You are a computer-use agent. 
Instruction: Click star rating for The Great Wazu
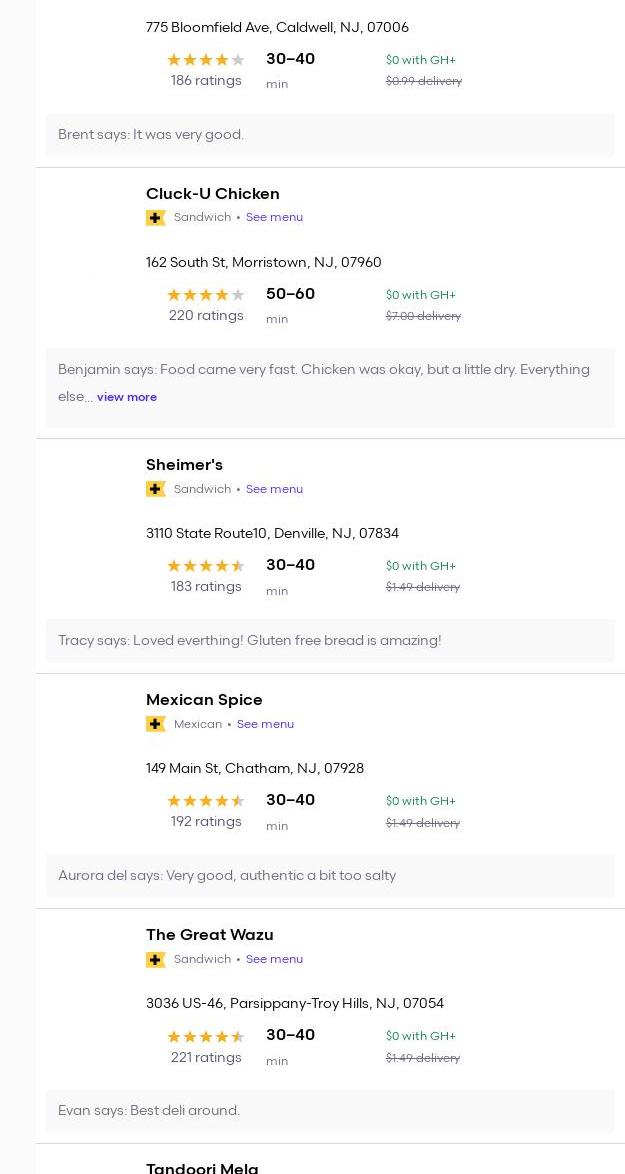205,1037
